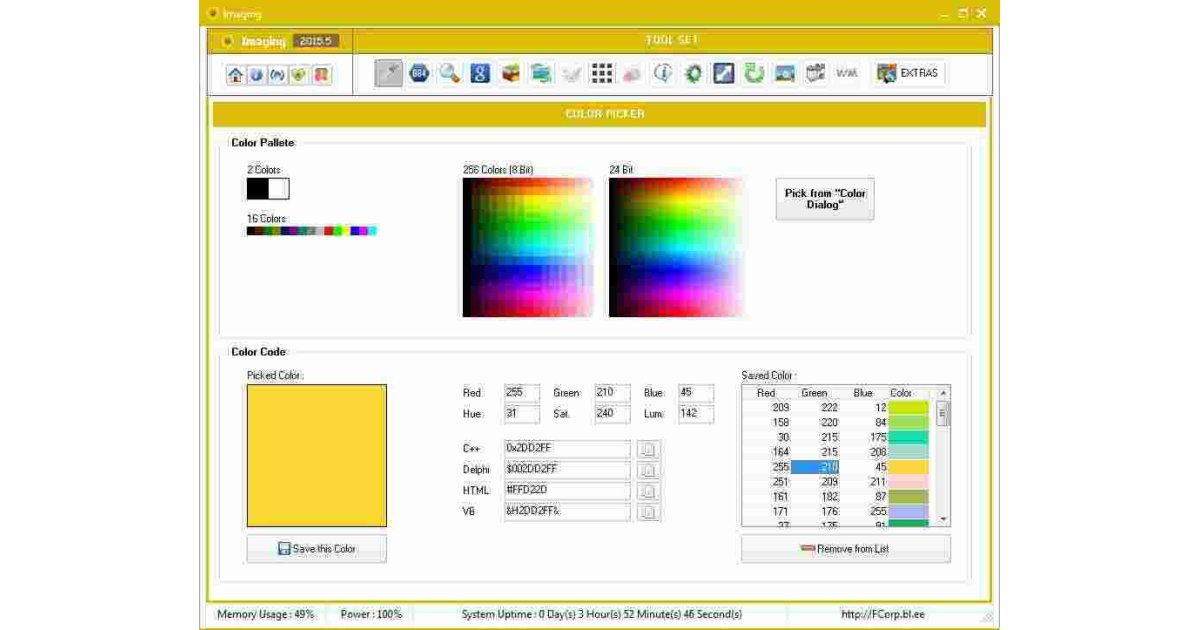Click the green rotate arrow icon
This screenshot has width=1200, height=630.
click(x=754, y=74)
